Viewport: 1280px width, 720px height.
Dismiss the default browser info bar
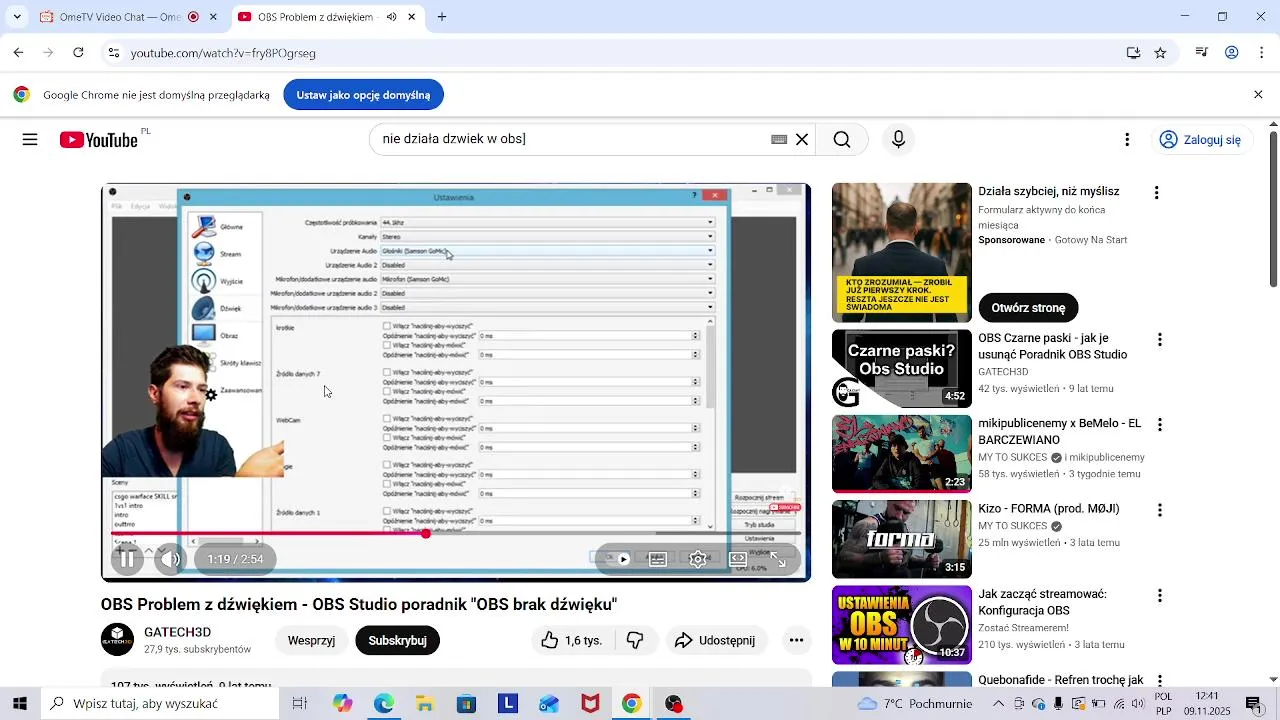tap(1258, 95)
